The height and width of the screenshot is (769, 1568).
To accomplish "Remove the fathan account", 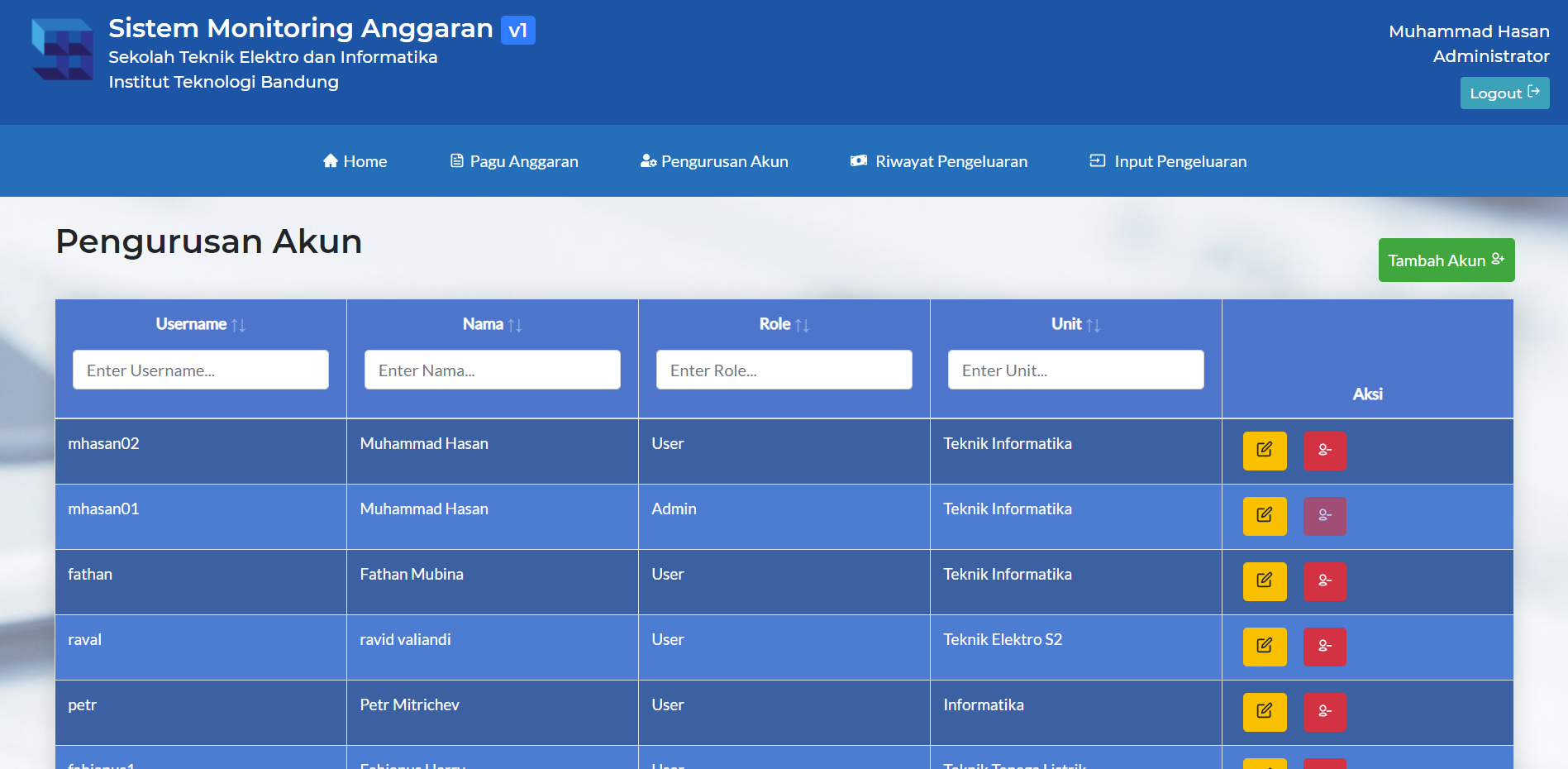I will [1325, 581].
